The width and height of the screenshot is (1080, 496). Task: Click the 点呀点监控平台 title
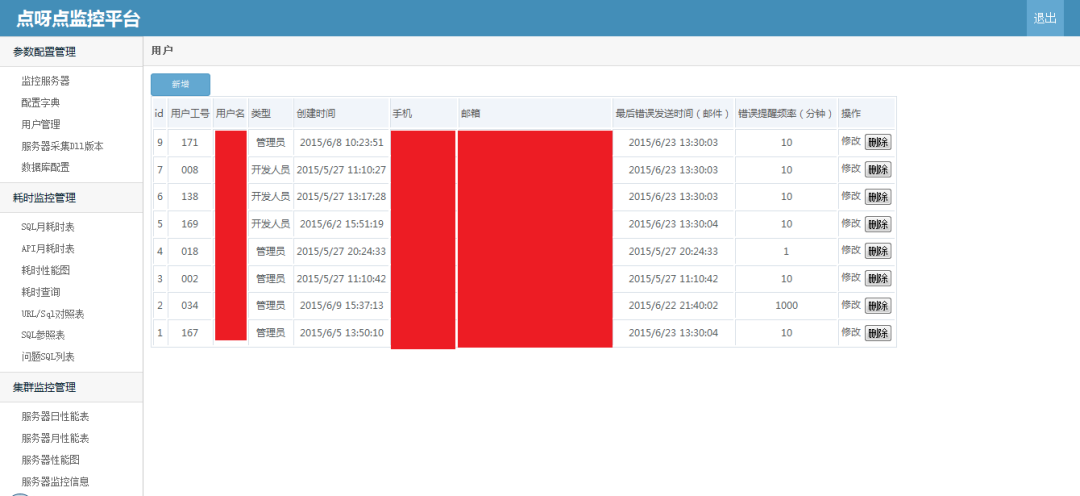78,19
